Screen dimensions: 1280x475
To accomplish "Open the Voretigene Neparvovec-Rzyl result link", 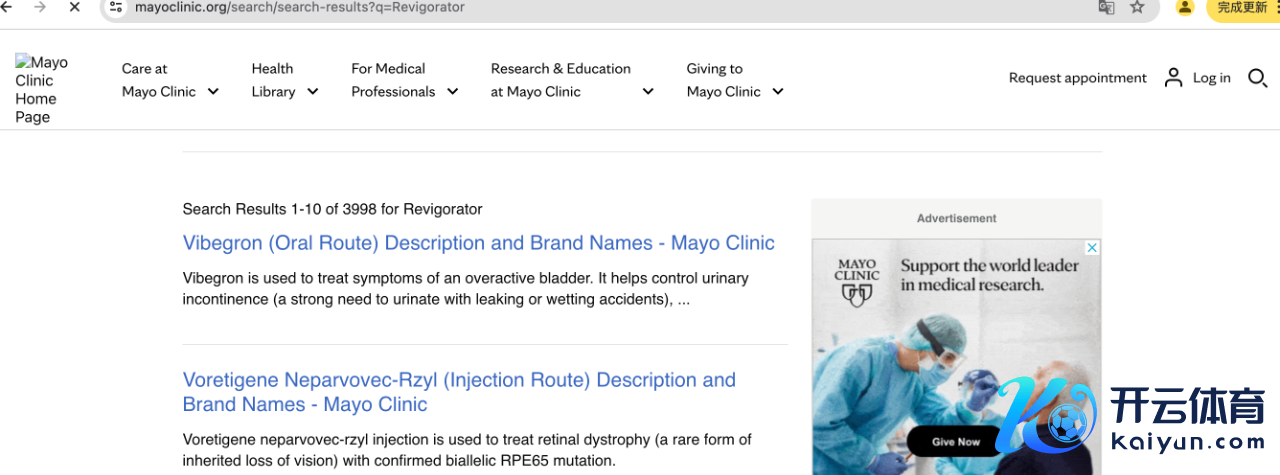I will click(x=459, y=392).
